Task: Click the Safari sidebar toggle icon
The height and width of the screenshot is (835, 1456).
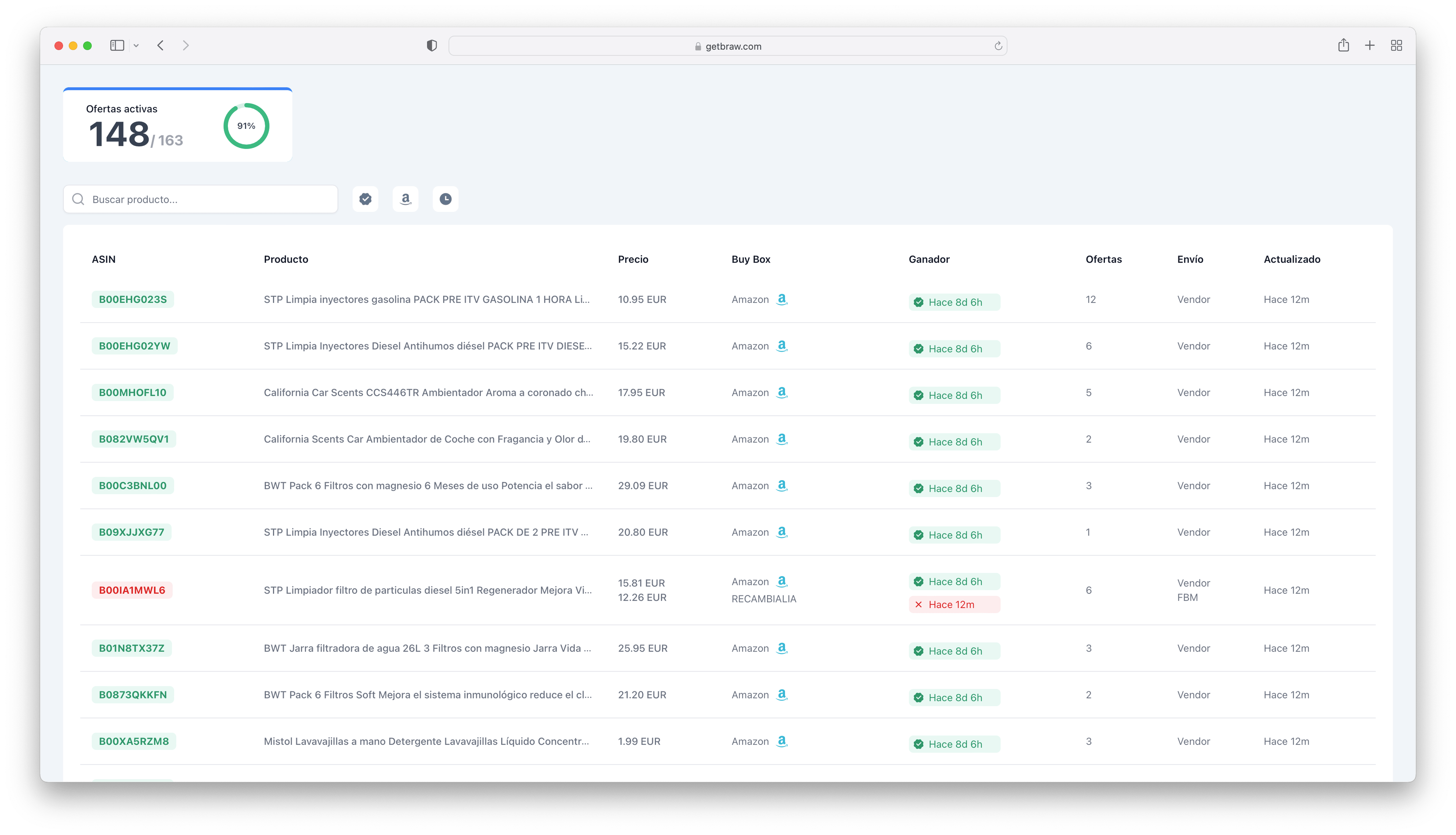Action: (117, 45)
